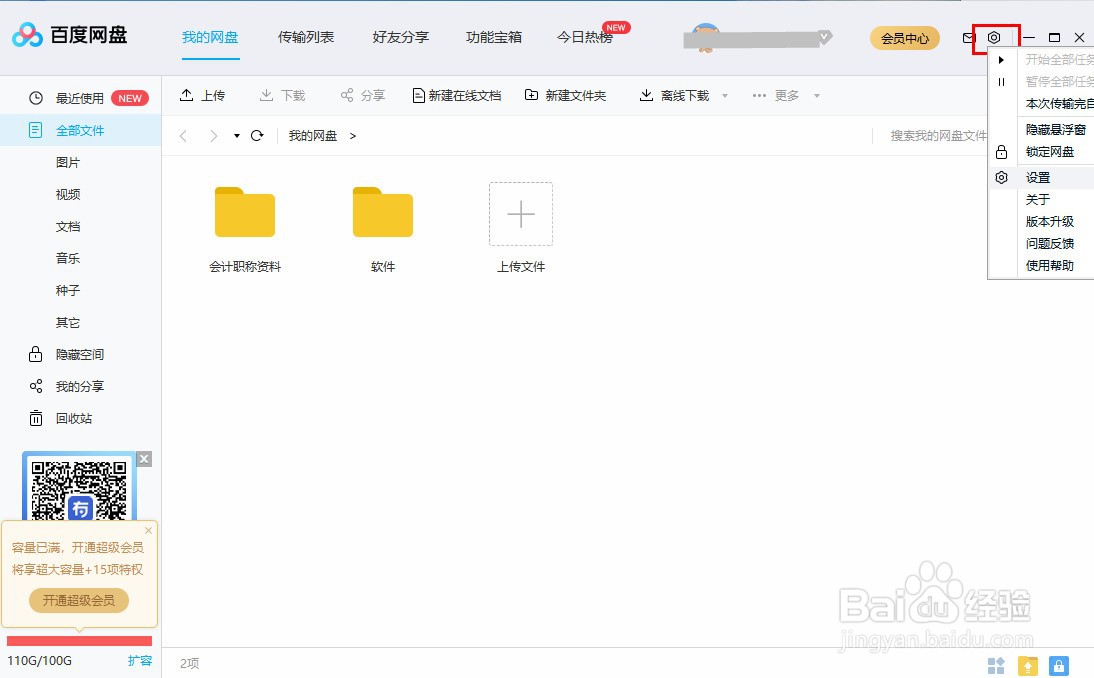Click the settings gear icon in title bar
This screenshot has width=1094, height=678.
pyautogui.click(x=993, y=36)
